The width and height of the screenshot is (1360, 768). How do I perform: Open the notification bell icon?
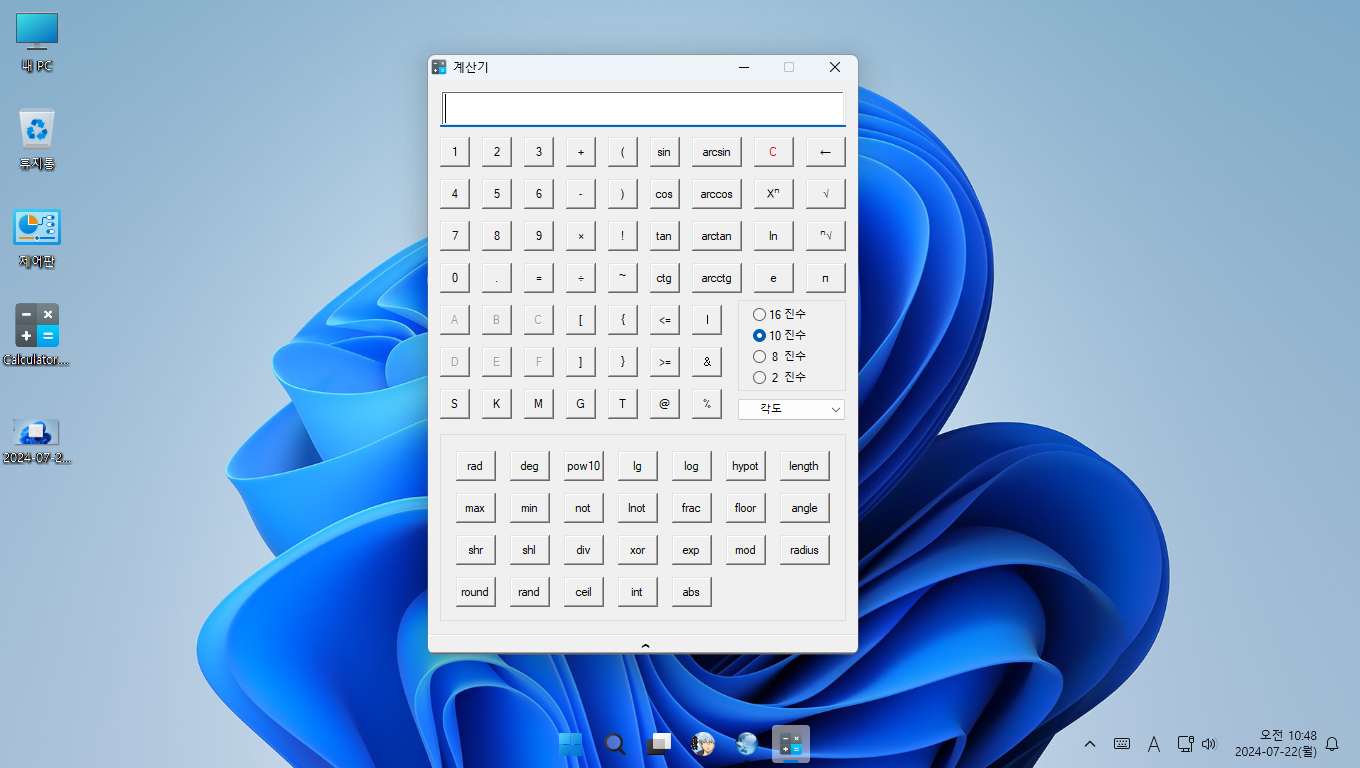click(x=1332, y=744)
